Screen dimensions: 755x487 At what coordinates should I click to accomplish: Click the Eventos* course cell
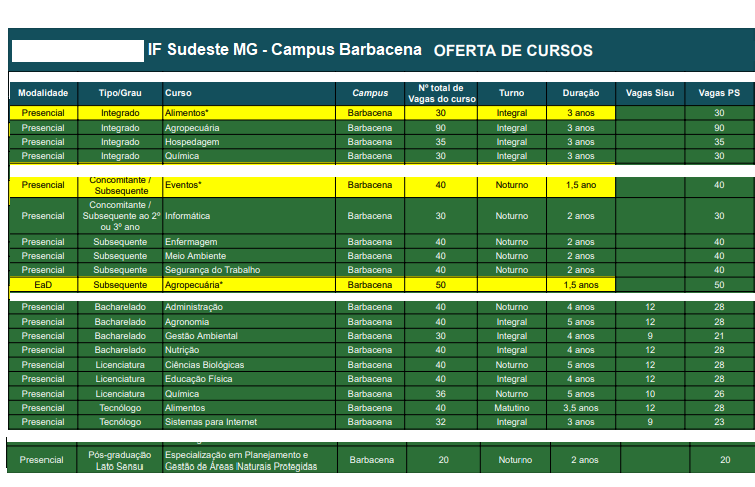[x=184, y=185]
